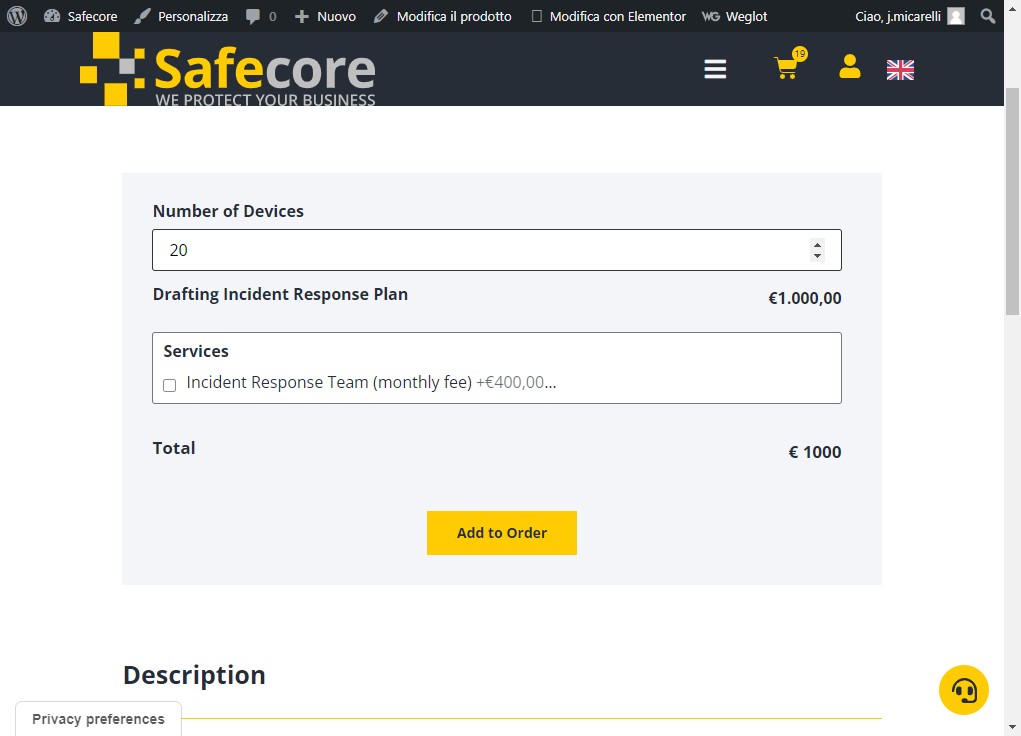
Task: Open the yellow support chat bubble
Action: click(x=963, y=690)
